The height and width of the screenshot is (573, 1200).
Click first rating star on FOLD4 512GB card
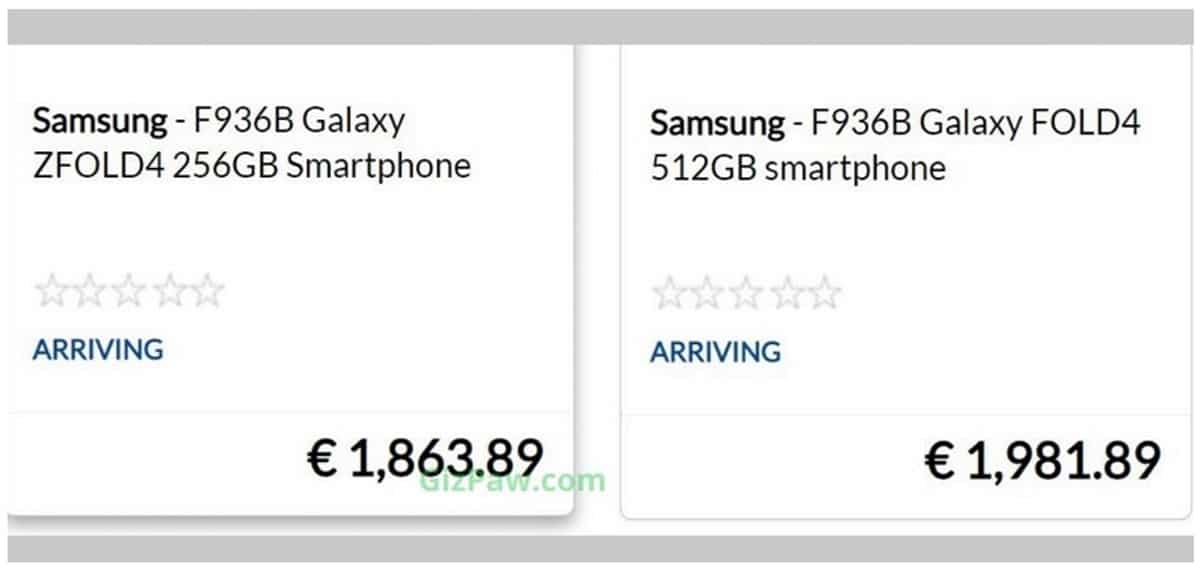(669, 294)
